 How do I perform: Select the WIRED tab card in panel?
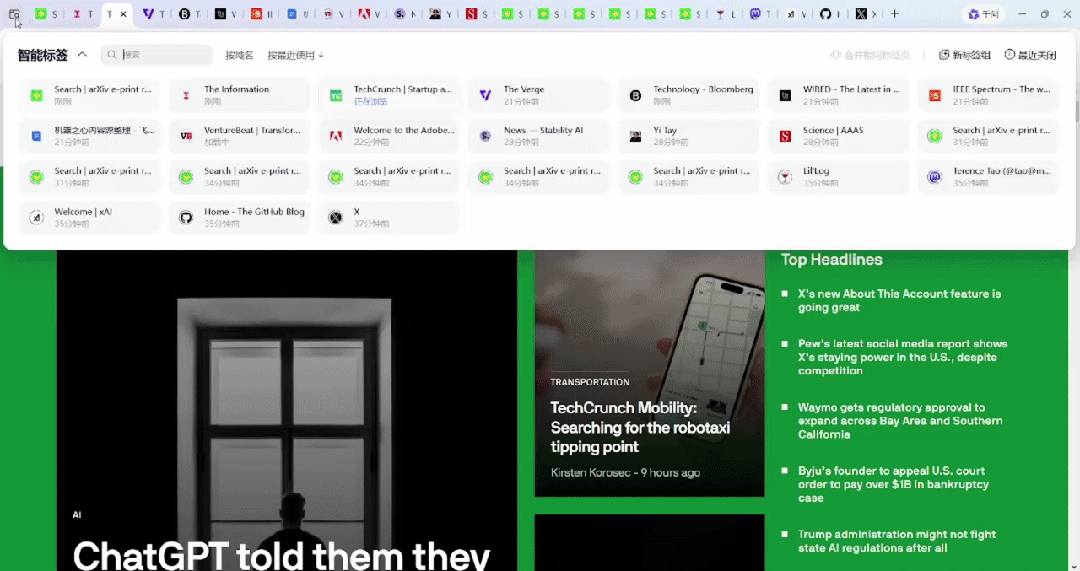[838, 95]
